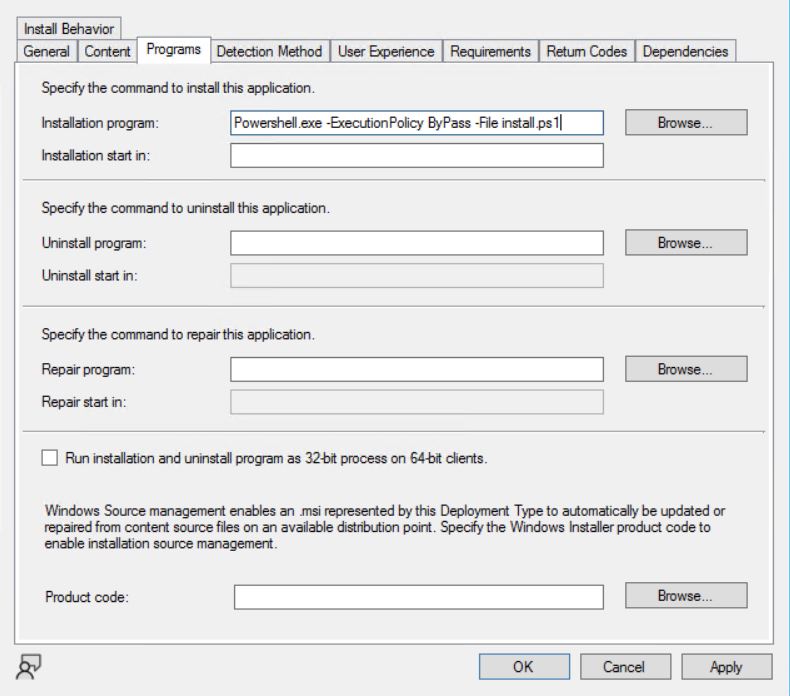Browse for the installation program

tap(685, 123)
